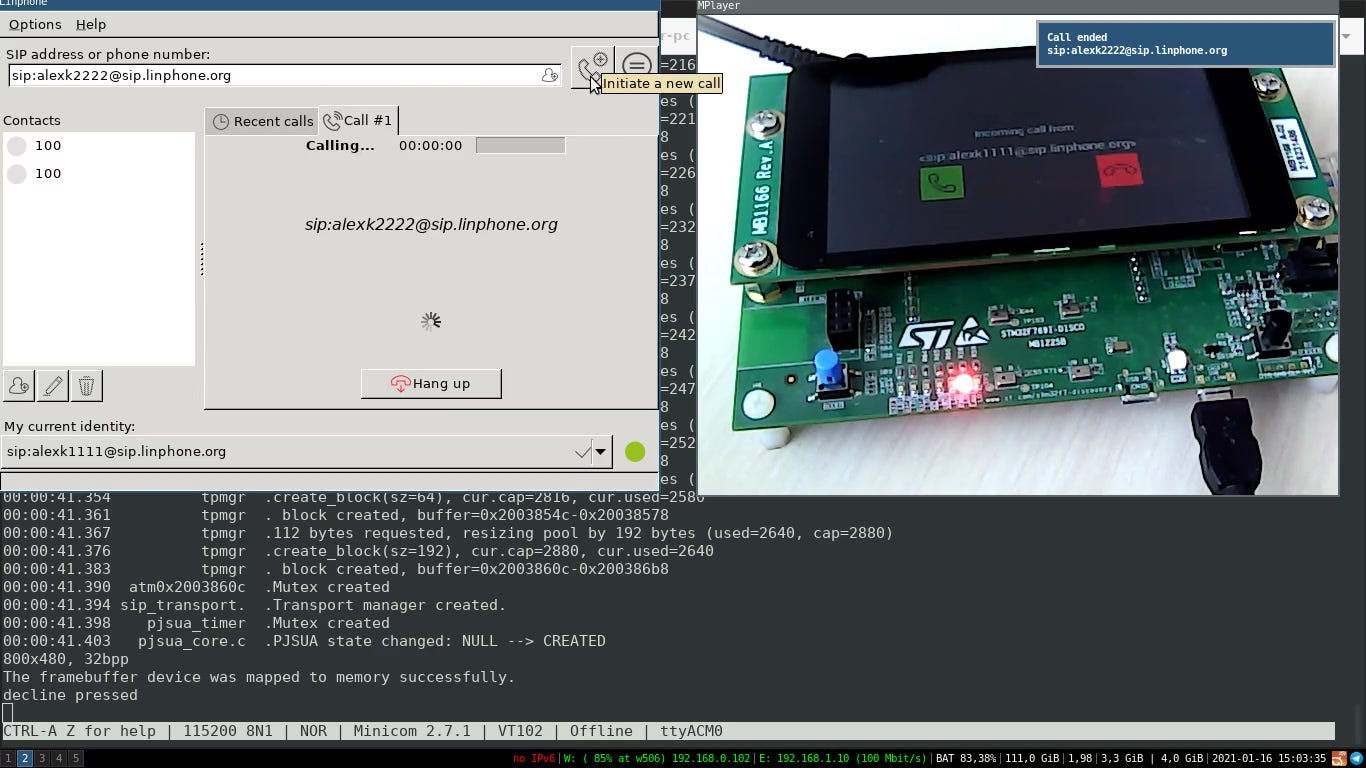This screenshot has width=1366, height=768.
Task: Click the second contact row labeled 100
Action: [99, 174]
